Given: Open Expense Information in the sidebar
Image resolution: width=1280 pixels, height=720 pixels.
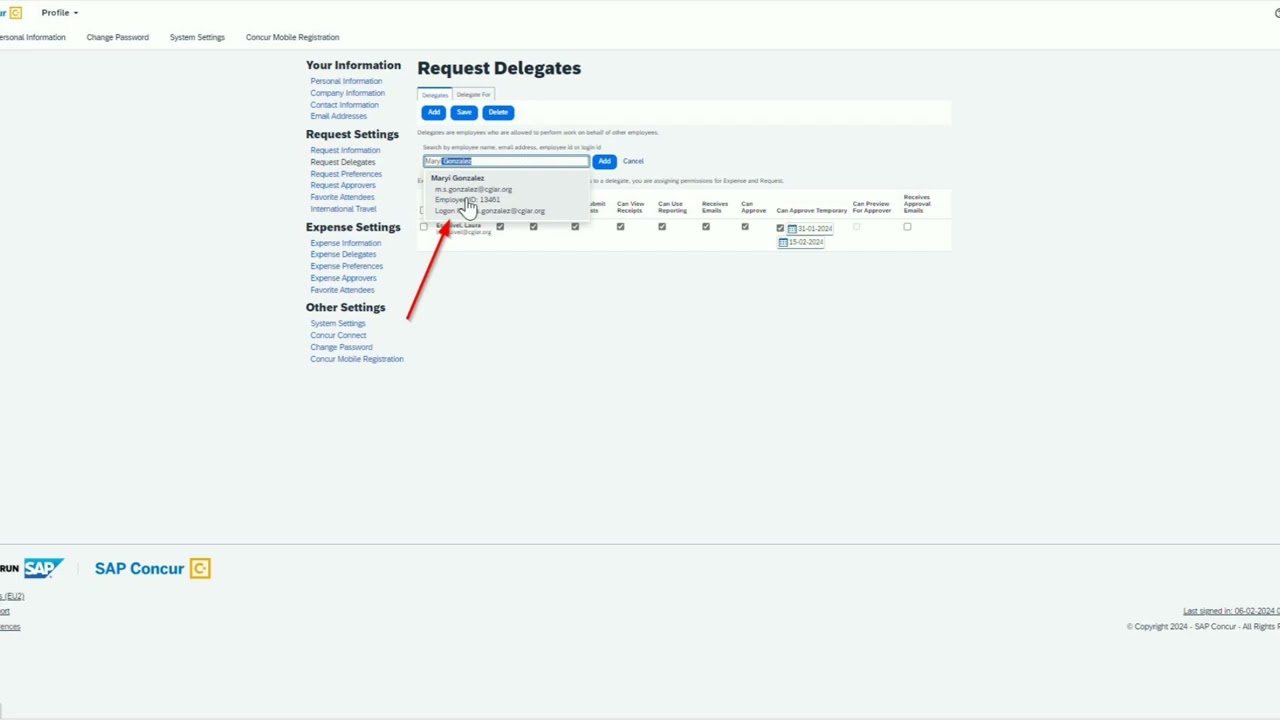Looking at the screenshot, I should pos(345,243).
